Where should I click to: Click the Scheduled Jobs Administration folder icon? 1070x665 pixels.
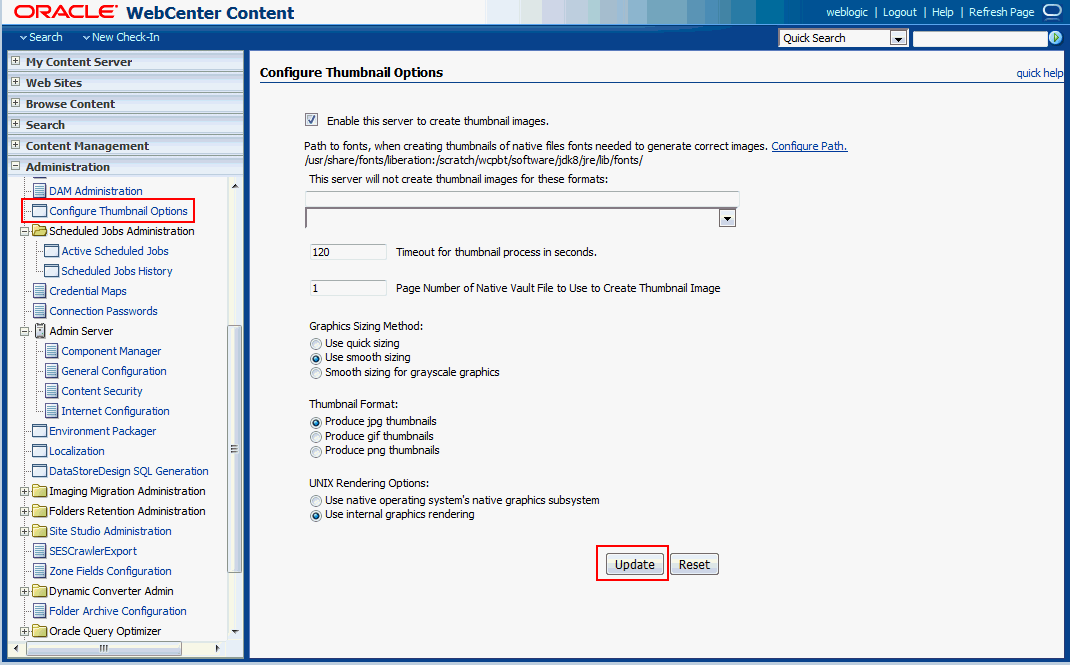coord(40,231)
